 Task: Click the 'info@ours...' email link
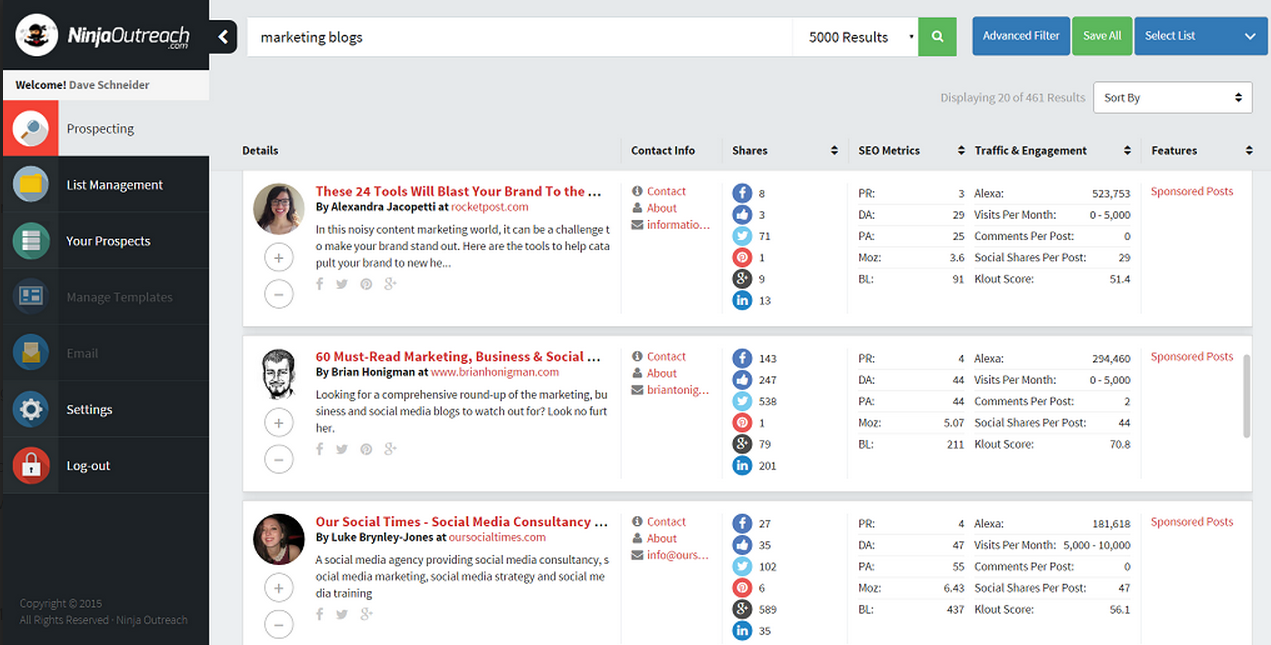(x=678, y=555)
